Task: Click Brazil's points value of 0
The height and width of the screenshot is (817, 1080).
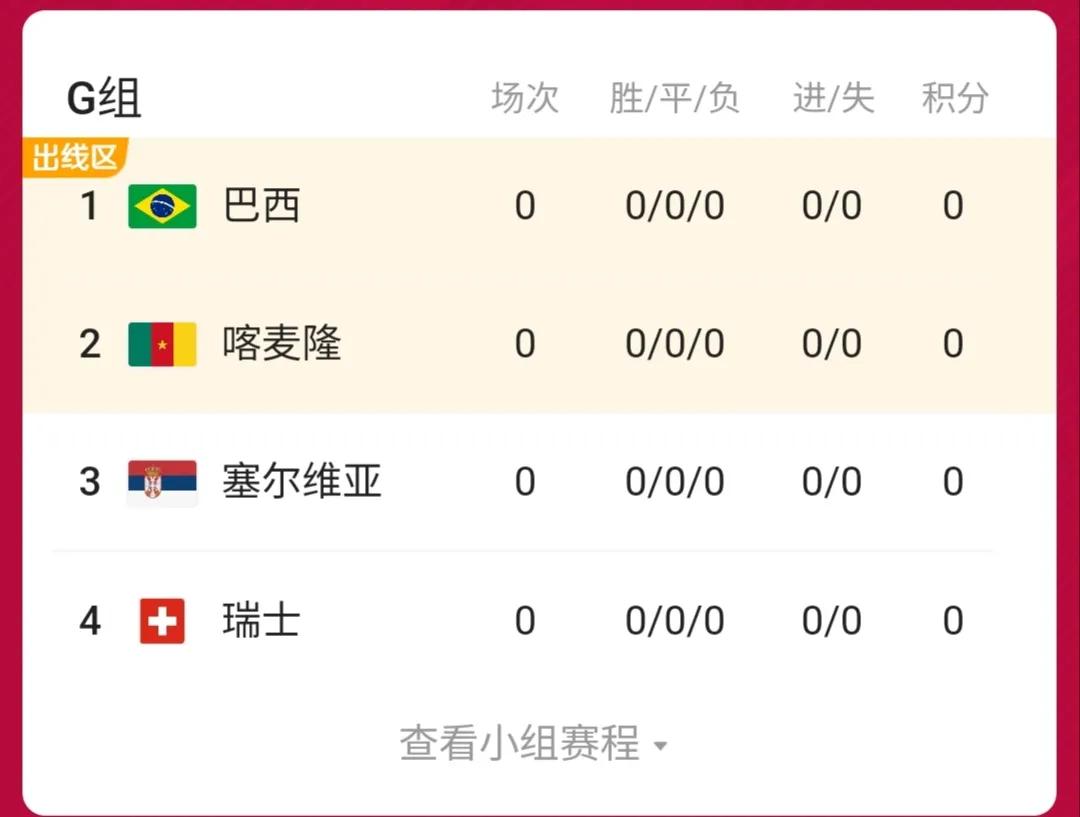Action: [x=952, y=206]
